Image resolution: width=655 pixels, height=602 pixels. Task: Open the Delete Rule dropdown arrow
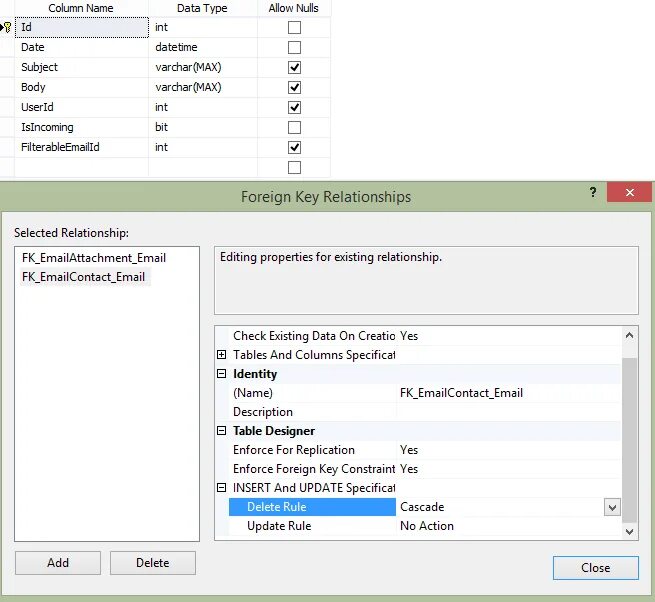612,508
